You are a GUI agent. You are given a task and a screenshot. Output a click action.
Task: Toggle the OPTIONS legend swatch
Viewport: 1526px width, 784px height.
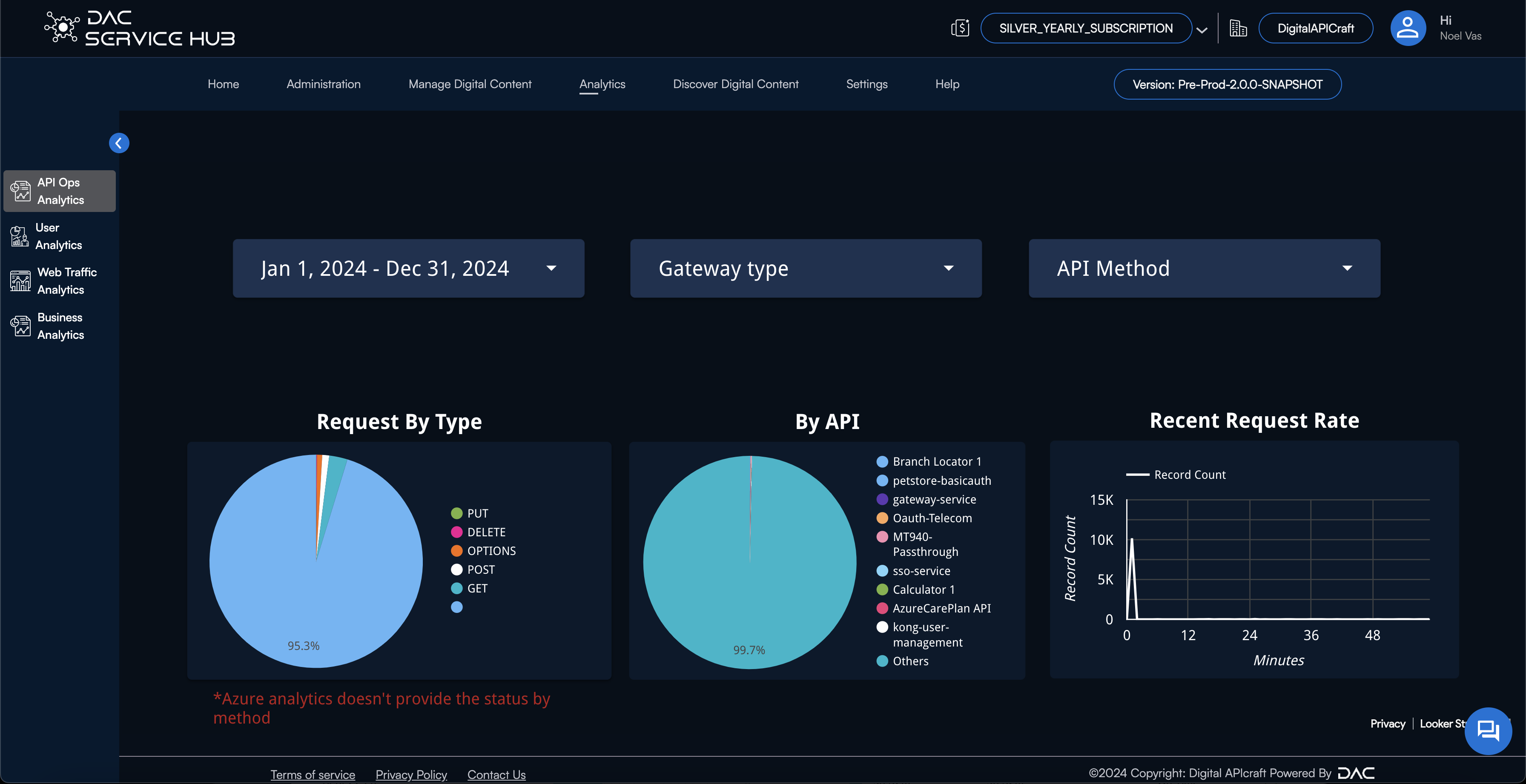click(457, 551)
